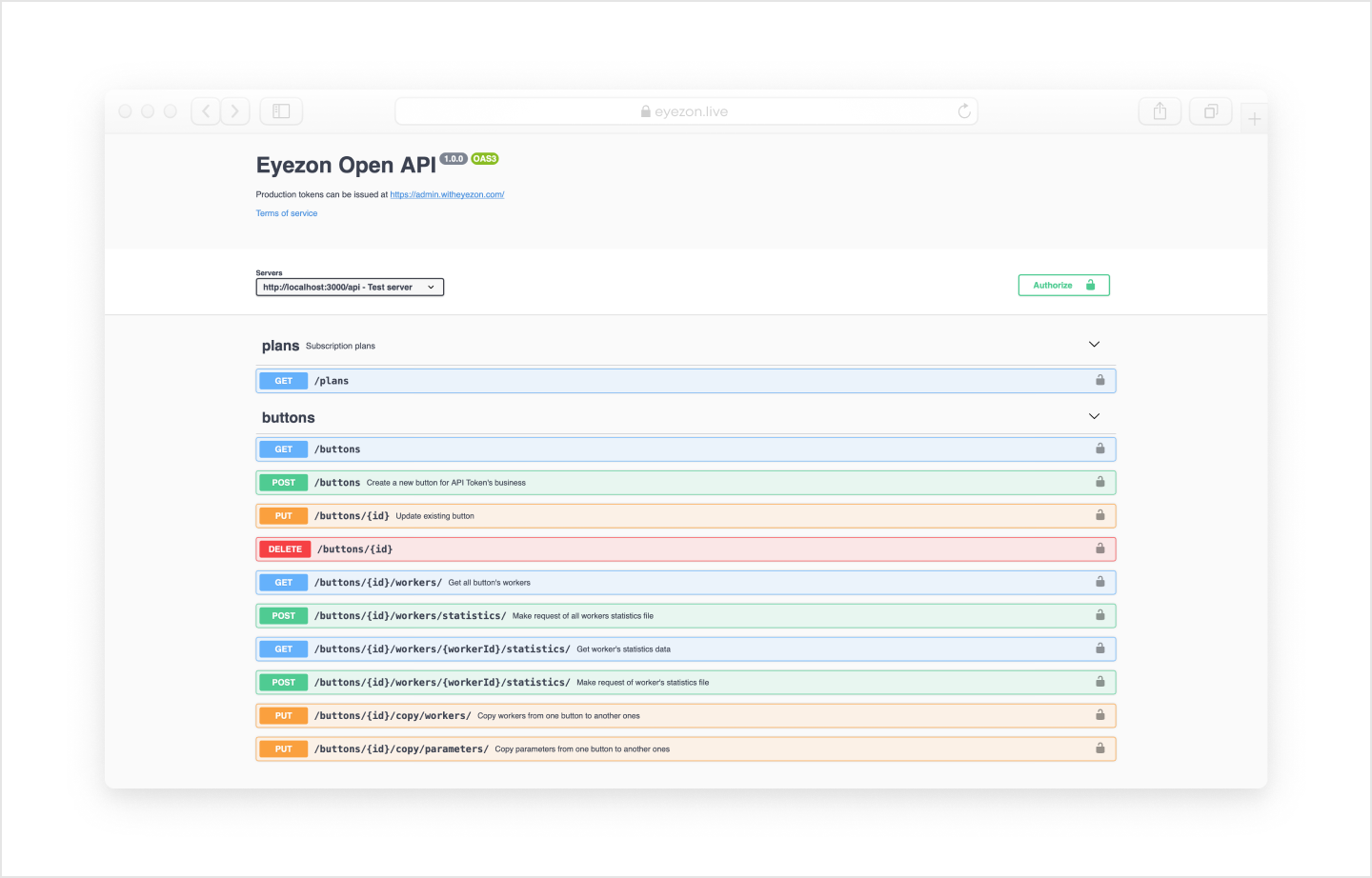The image size is (1372, 878).
Task: Collapse the plans section chevron
Action: 1094,345
